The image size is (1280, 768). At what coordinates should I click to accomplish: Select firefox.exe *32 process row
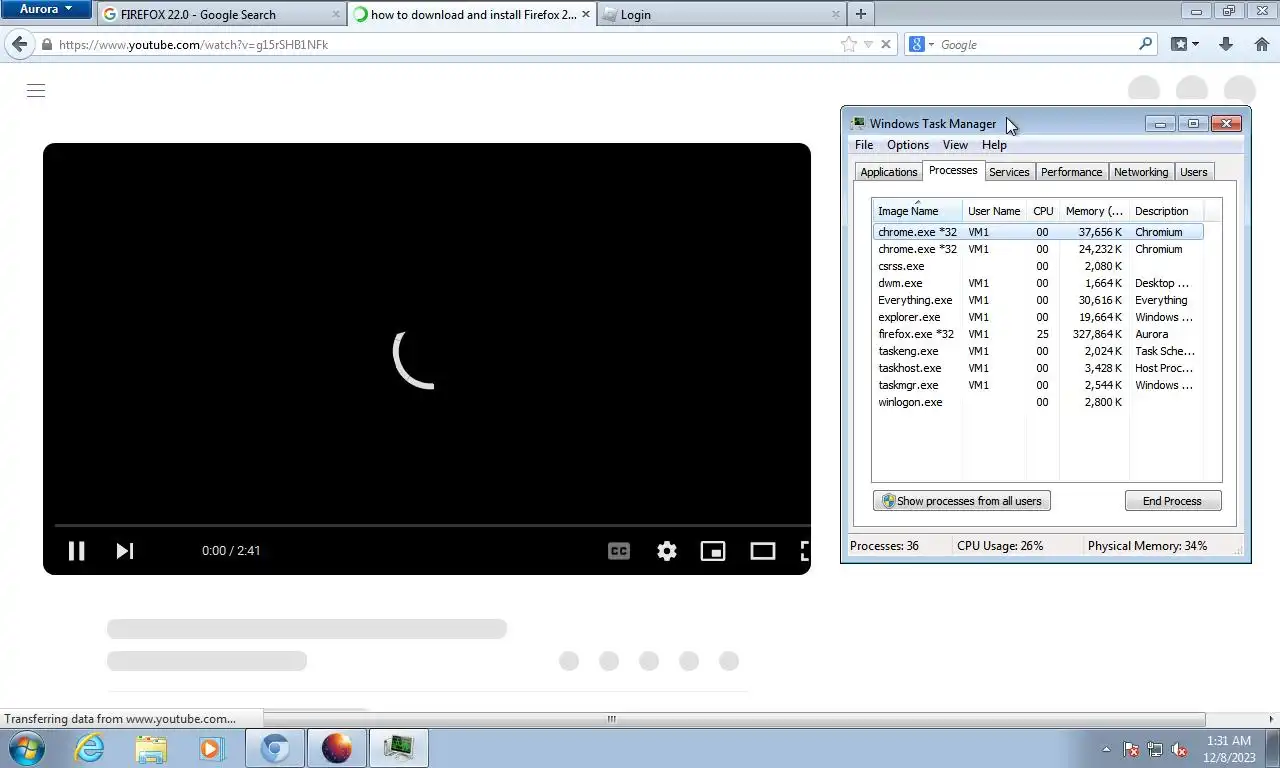tap(1038, 334)
